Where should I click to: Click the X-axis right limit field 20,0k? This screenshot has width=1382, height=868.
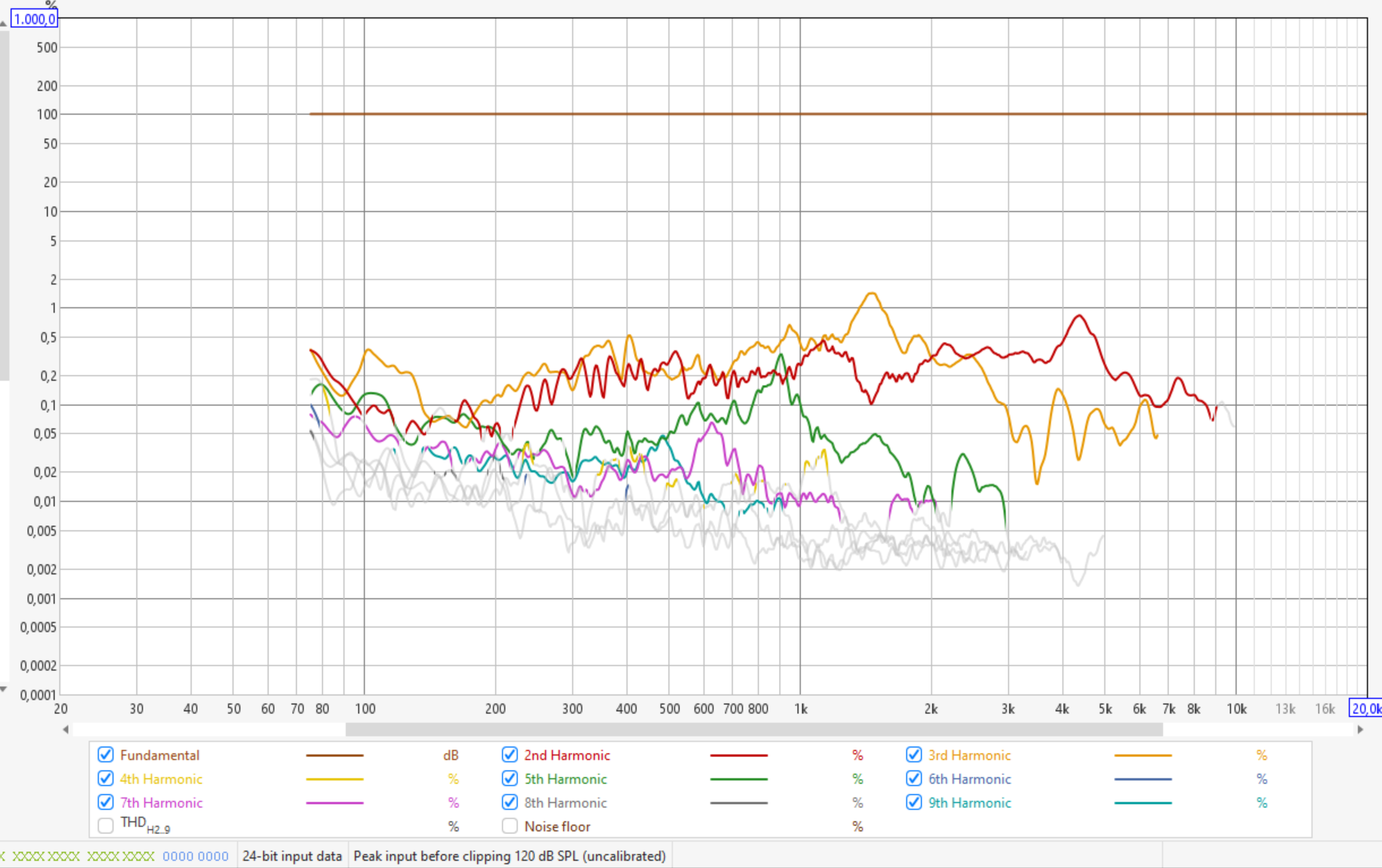(1365, 709)
